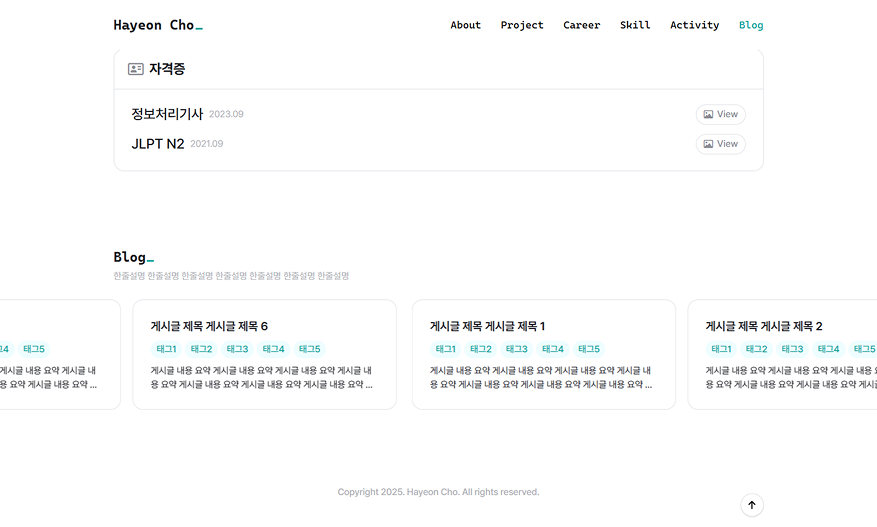Go to Project in the top navigation
Screen dimensions: 877x527
pyautogui.click(x=522, y=25)
